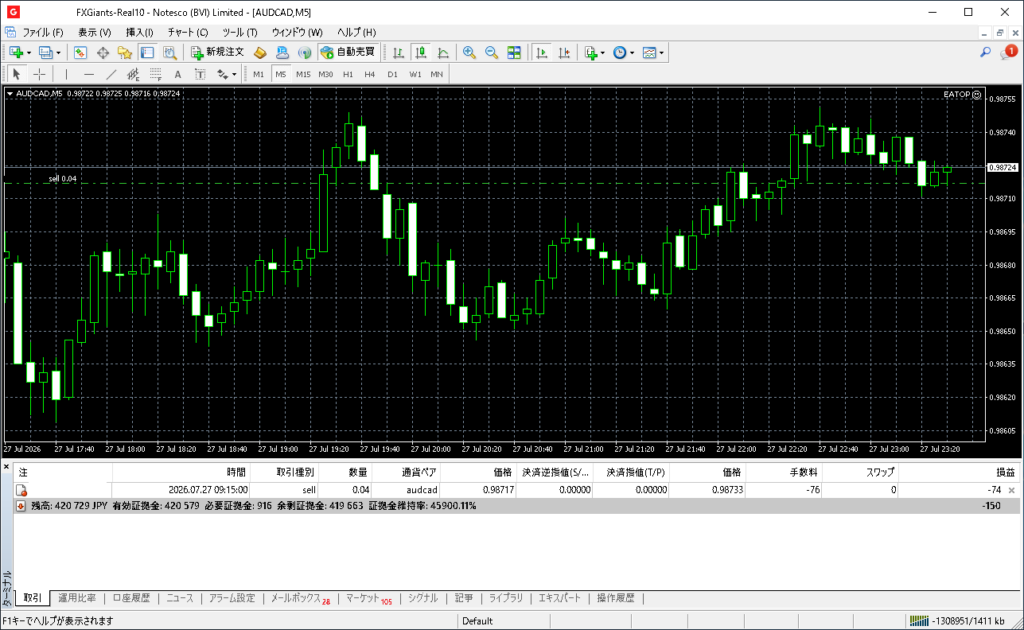Screen dimensions: 1024x630
Task: Open the tile windows icon
Action: (x=514, y=53)
